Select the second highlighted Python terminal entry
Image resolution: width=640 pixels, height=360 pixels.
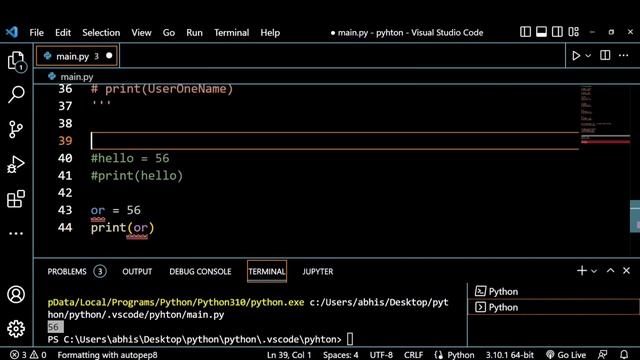tap(553, 307)
